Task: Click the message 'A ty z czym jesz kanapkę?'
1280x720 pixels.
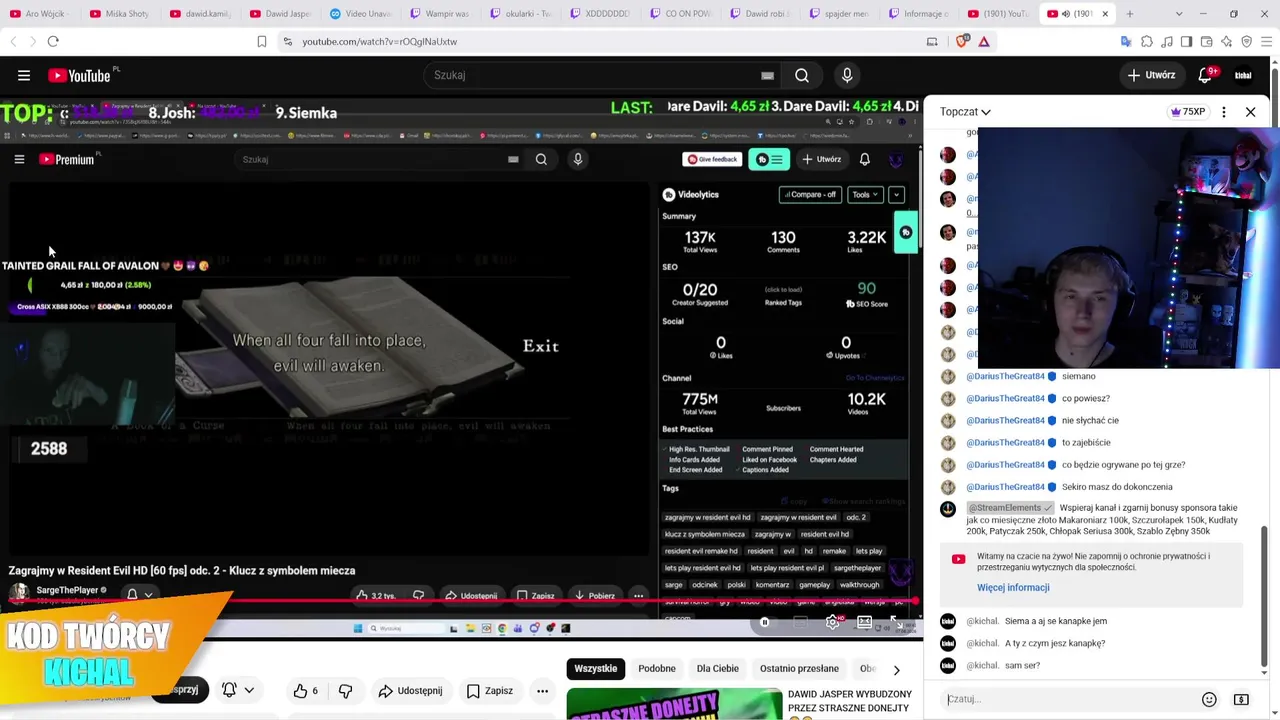Action: 1055,644
